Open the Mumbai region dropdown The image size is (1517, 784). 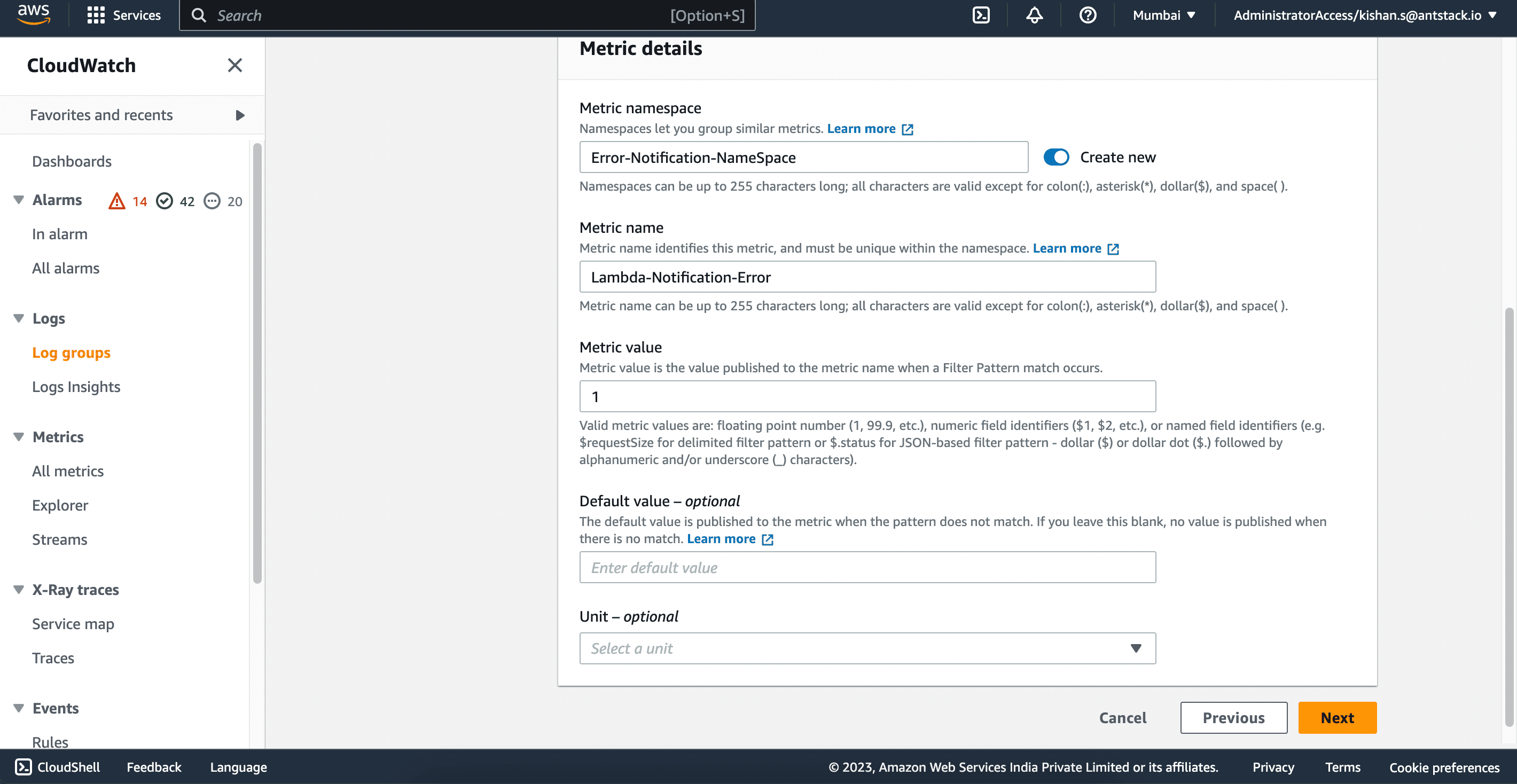point(1164,15)
